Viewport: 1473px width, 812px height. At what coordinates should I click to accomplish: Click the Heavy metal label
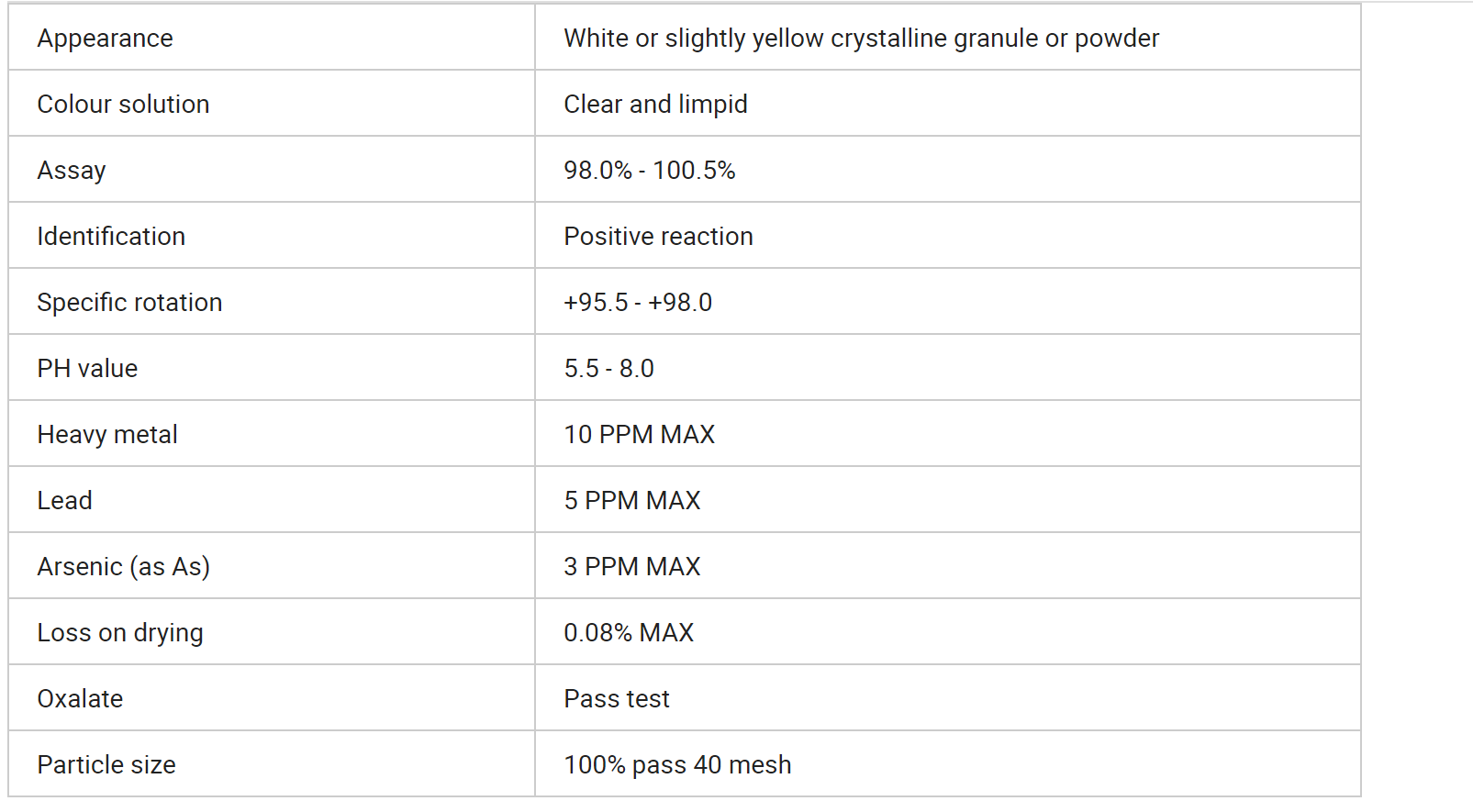pyautogui.click(x=107, y=435)
